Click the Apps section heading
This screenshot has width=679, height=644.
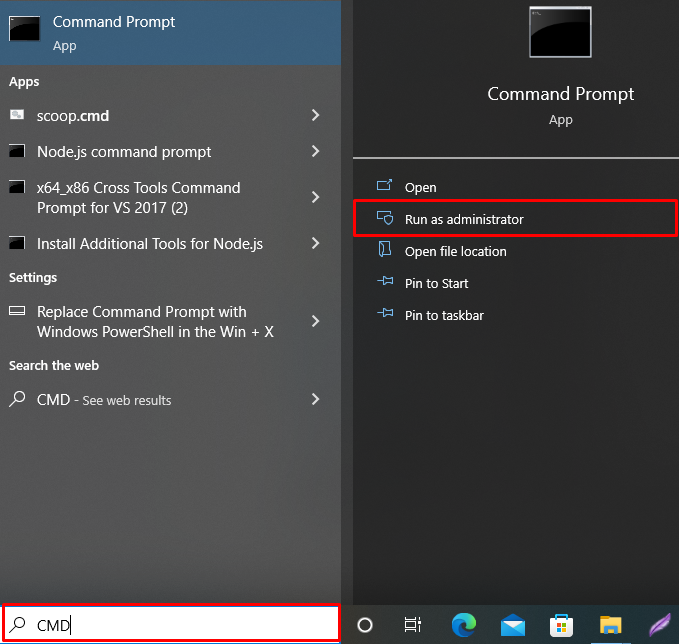[24, 82]
